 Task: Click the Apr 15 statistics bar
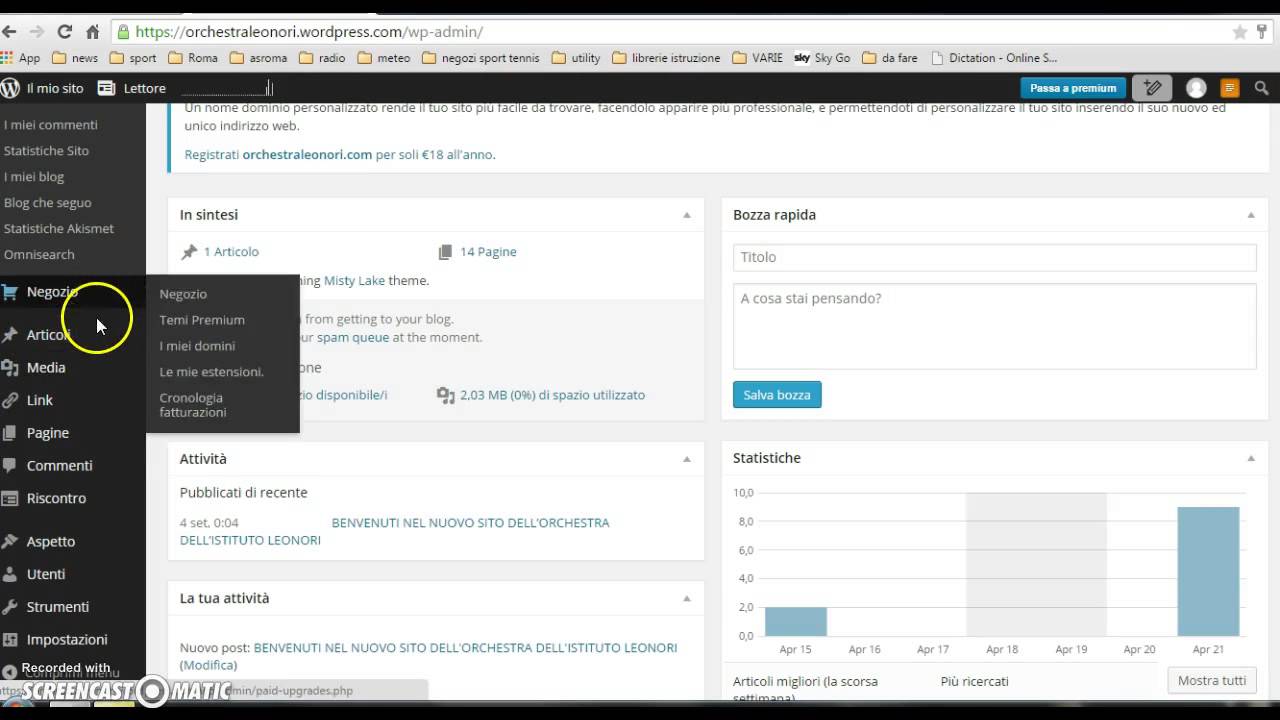(x=796, y=621)
